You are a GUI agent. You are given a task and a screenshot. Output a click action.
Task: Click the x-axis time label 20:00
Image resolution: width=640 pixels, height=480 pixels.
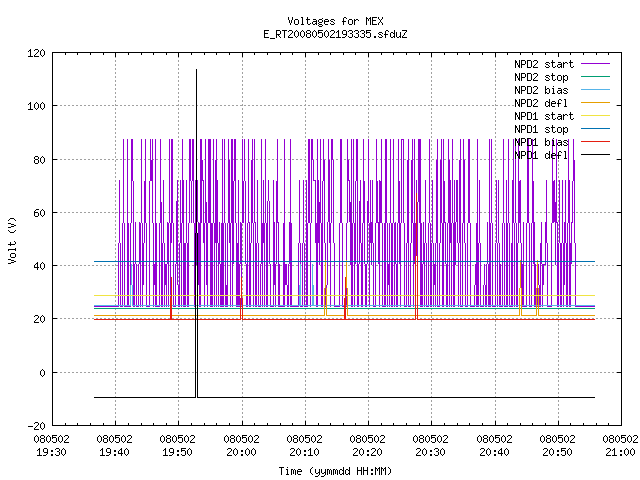(241, 452)
